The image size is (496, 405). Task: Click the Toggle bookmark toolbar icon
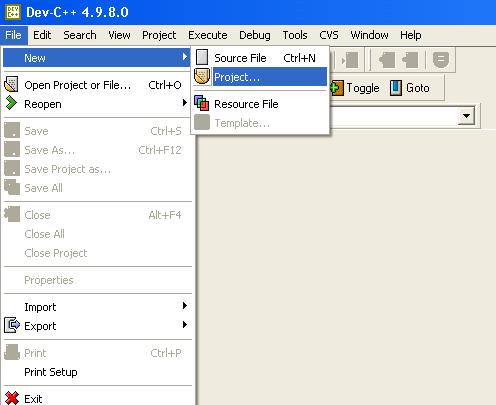(337, 88)
